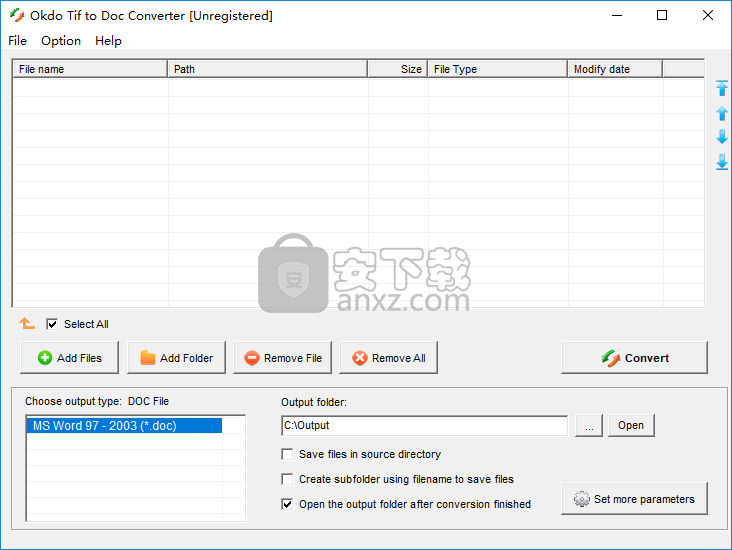
Task: Click the orange up-level arrow icon
Action: tap(27, 323)
